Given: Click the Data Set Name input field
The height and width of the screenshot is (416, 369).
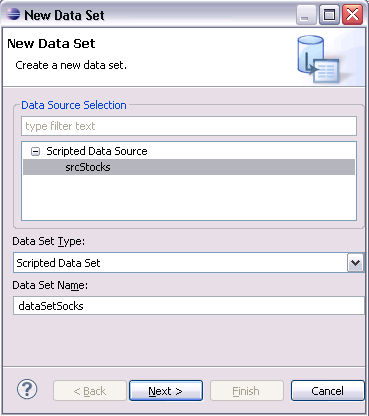Looking at the screenshot, I should (189, 306).
